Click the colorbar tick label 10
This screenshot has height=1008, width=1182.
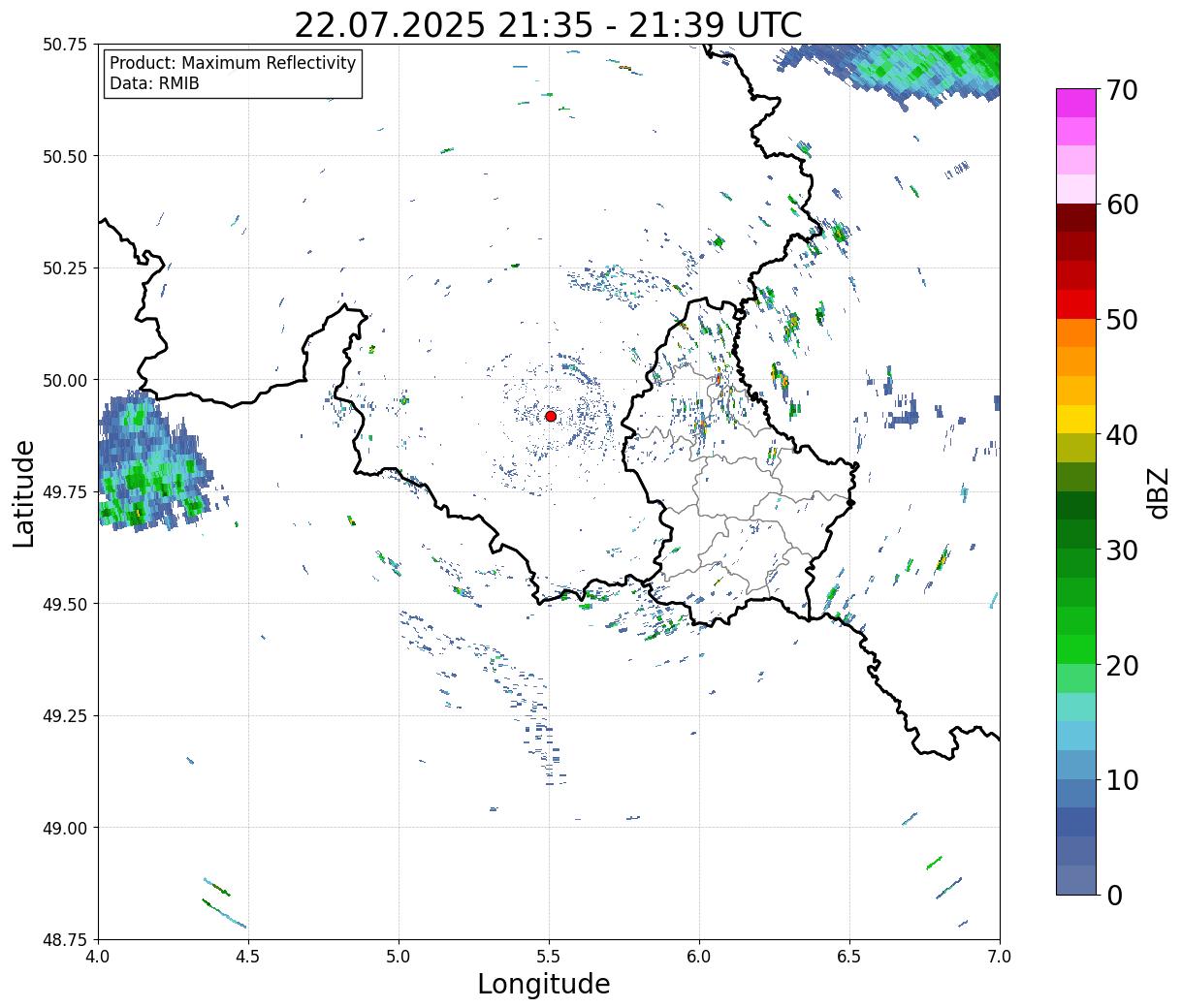(1122, 780)
